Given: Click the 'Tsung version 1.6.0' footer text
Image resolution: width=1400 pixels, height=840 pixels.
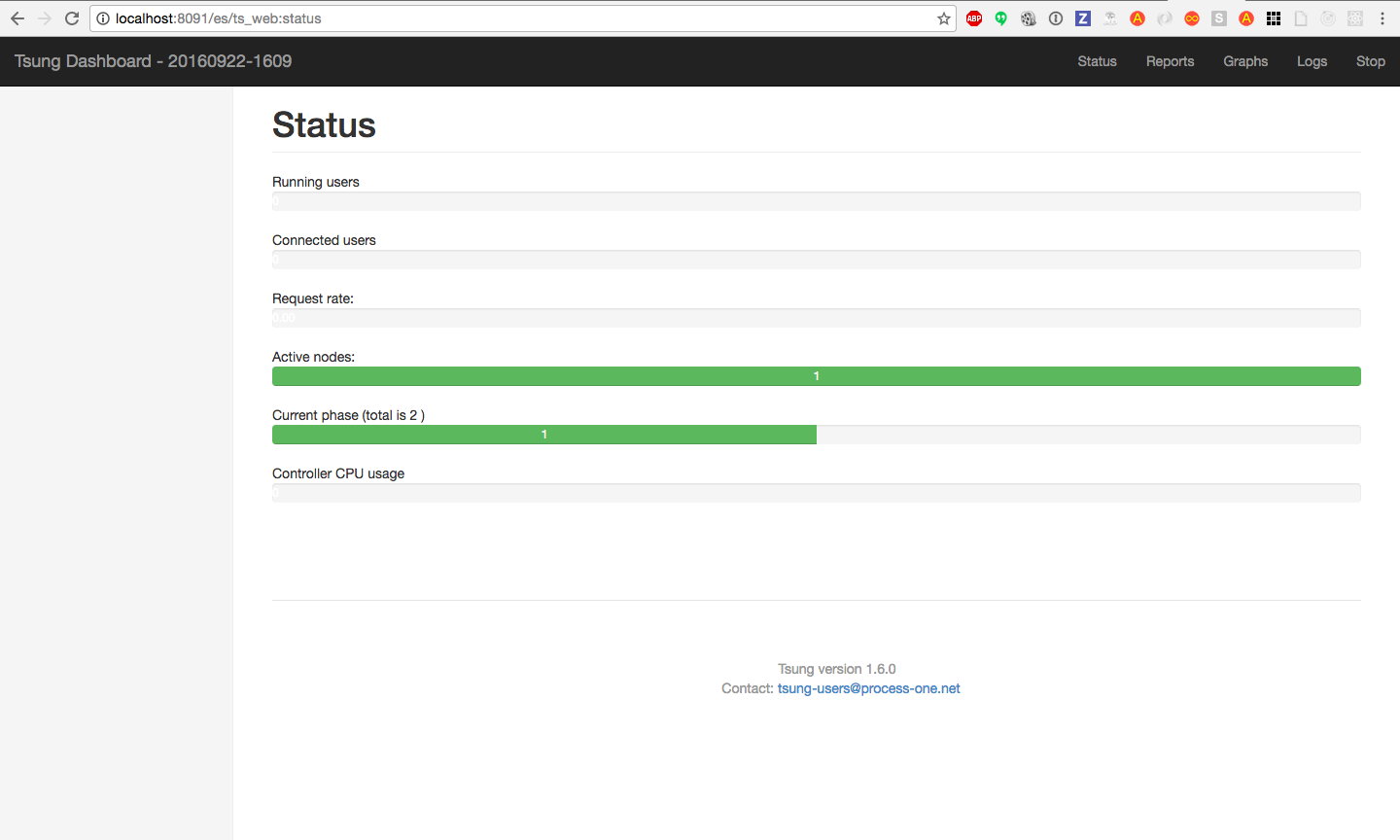Looking at the screenshot, I should pos(837,669).
